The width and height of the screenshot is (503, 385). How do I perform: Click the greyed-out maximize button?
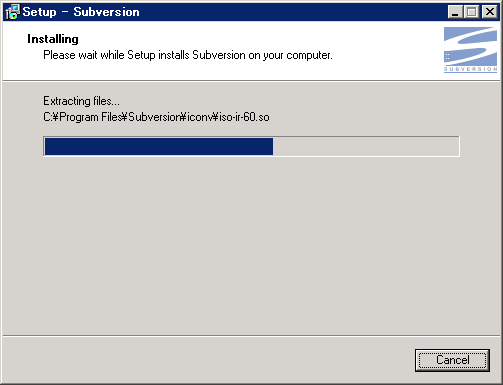tap(471, 12)
